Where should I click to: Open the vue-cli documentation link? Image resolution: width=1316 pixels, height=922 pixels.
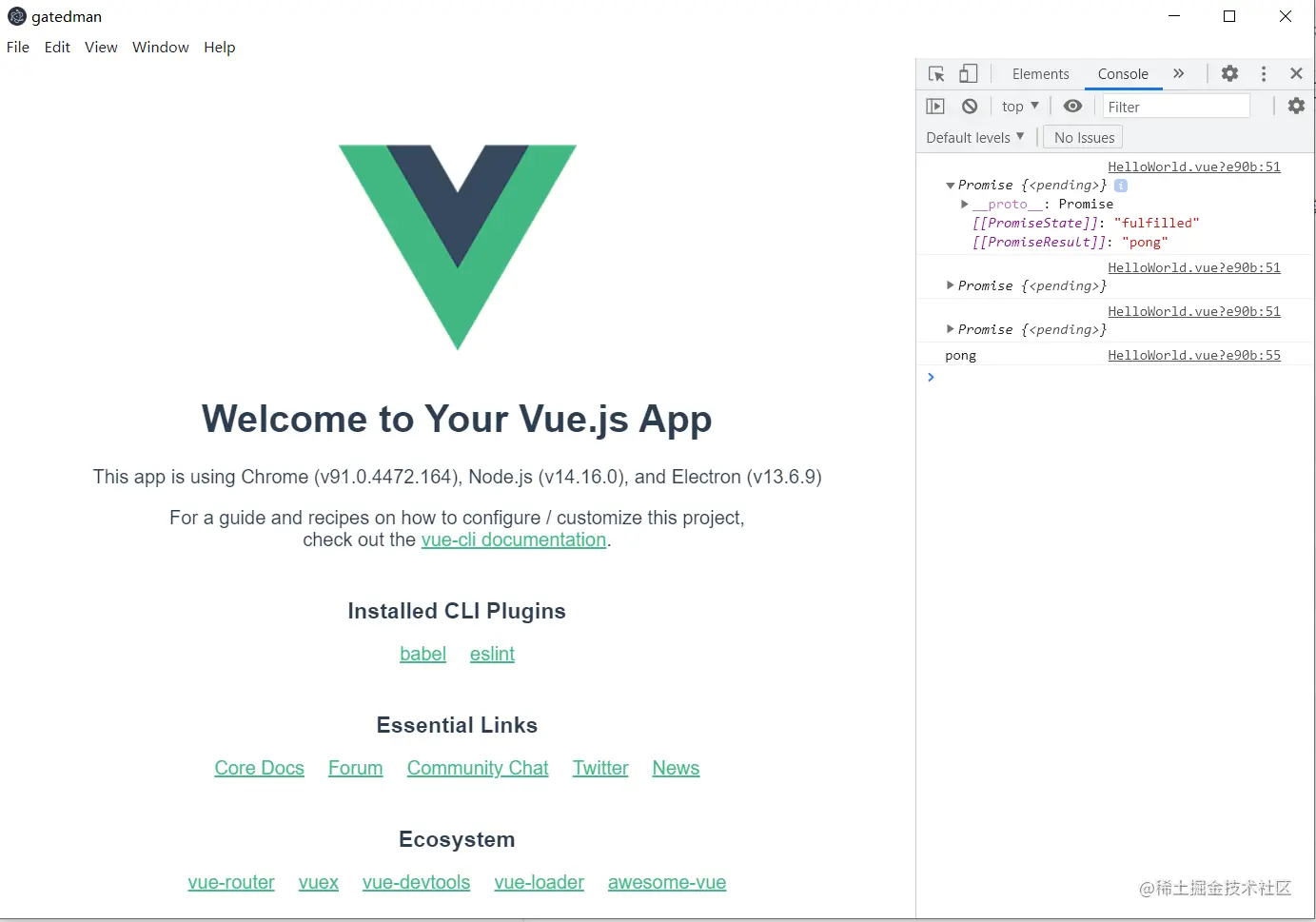pos(514,540)
